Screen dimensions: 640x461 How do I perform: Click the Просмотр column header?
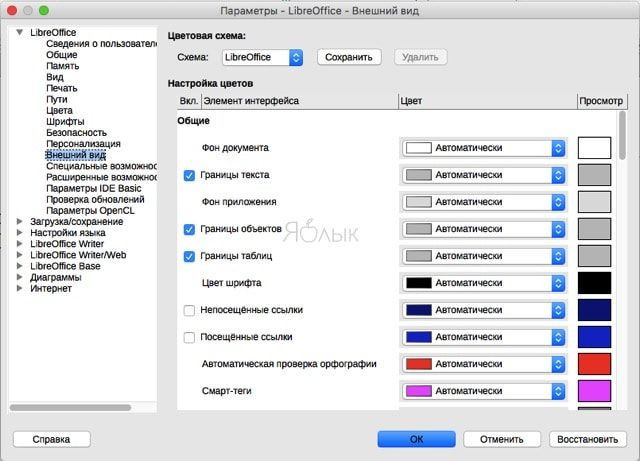coord(601,101)
